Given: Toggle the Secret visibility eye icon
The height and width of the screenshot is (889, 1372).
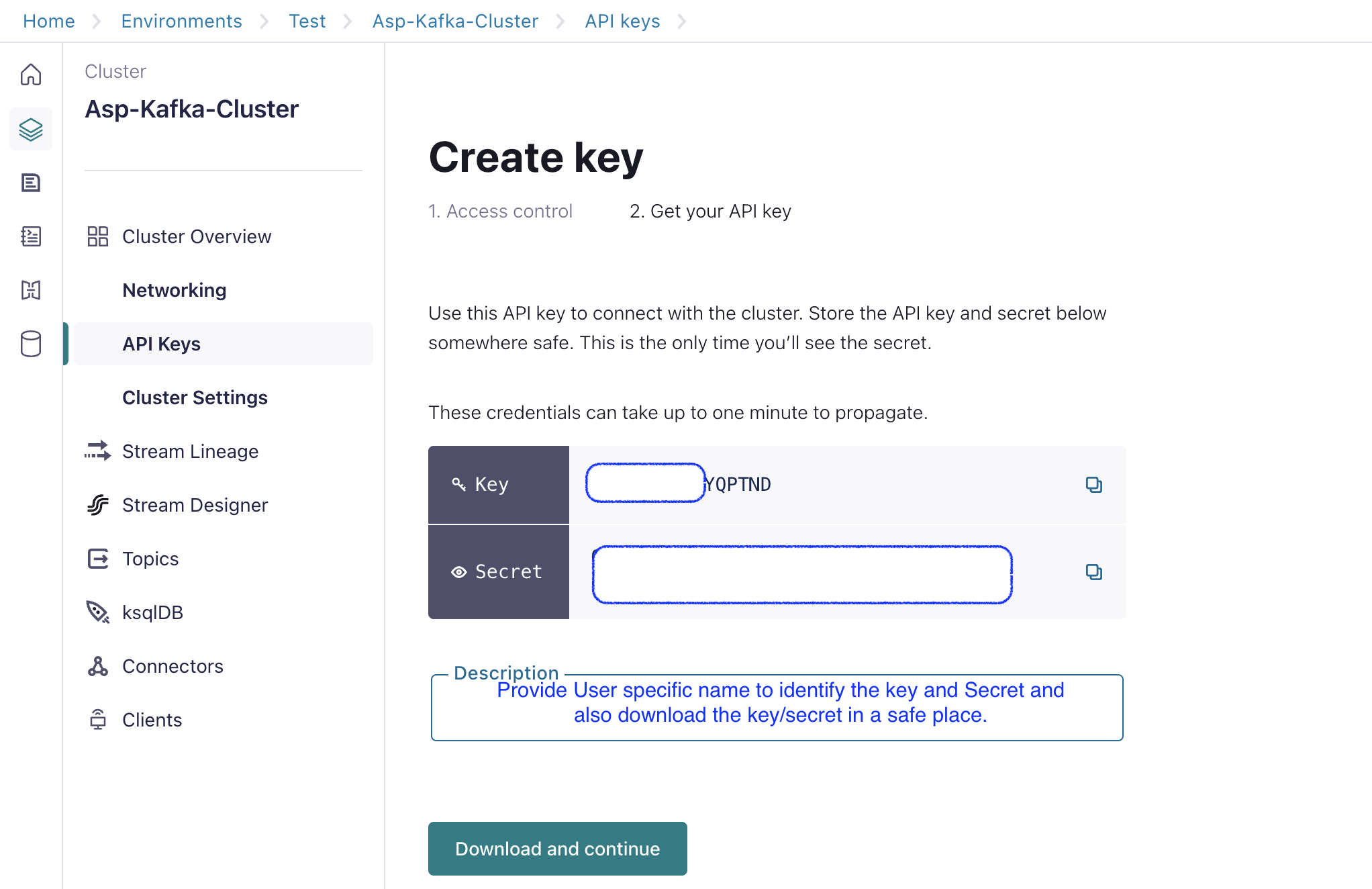Looking at the screenshot, I should point(459,572).
